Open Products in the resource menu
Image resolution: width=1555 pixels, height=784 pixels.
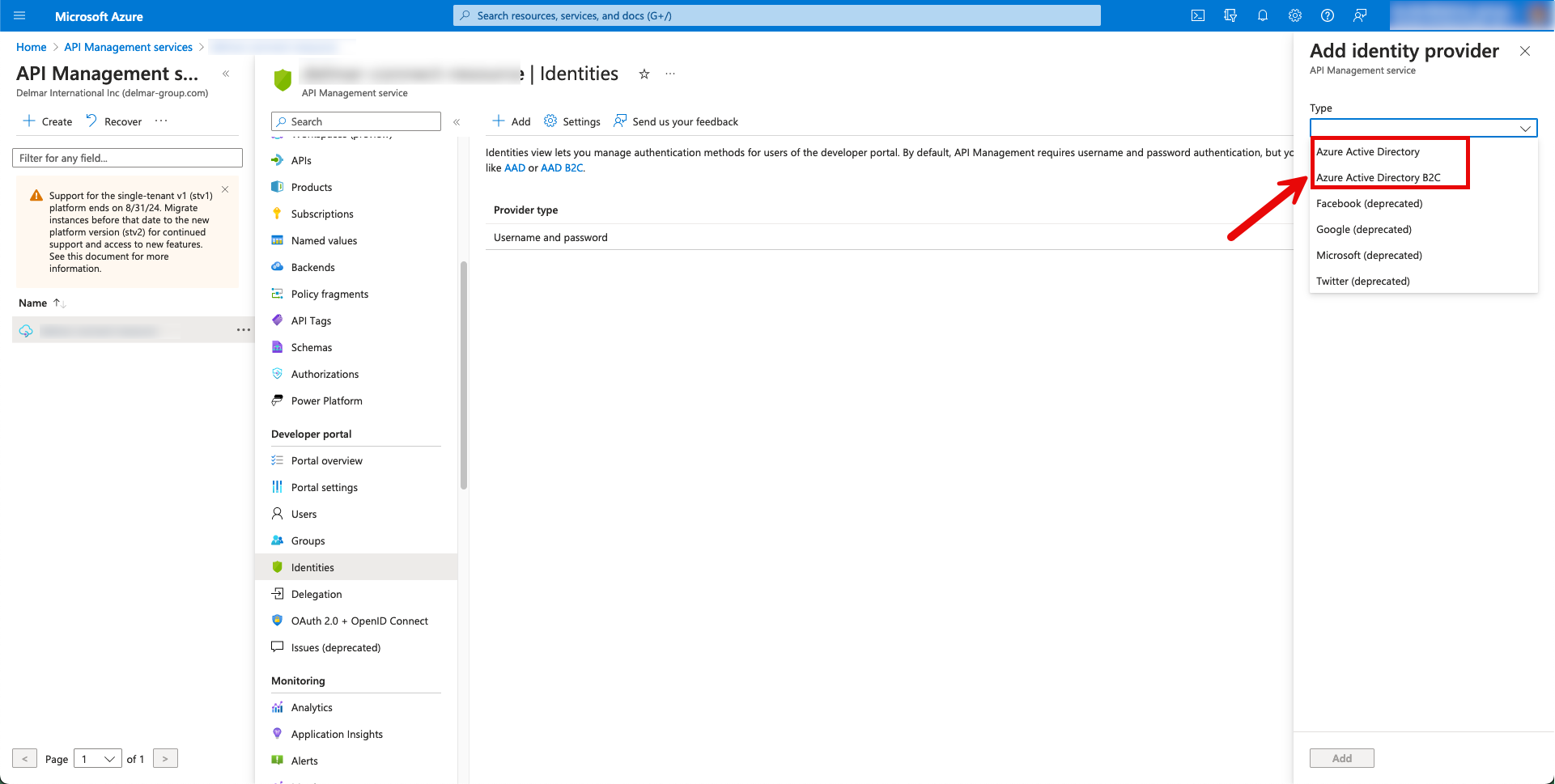click(356, 187)
